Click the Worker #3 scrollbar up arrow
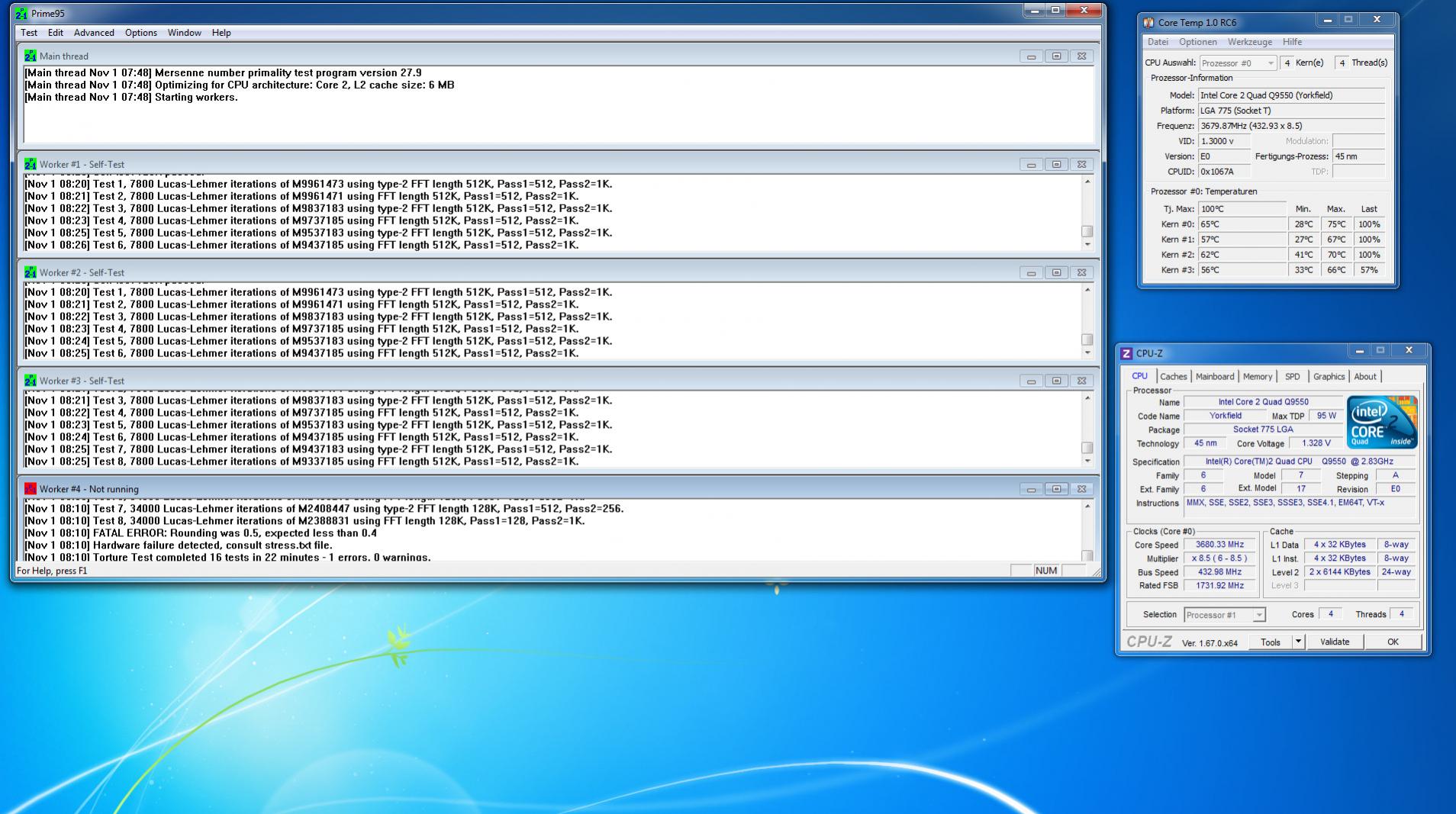Viewport: 1456px width, 814px height. pyautogui.click(x=1087, y=398)
